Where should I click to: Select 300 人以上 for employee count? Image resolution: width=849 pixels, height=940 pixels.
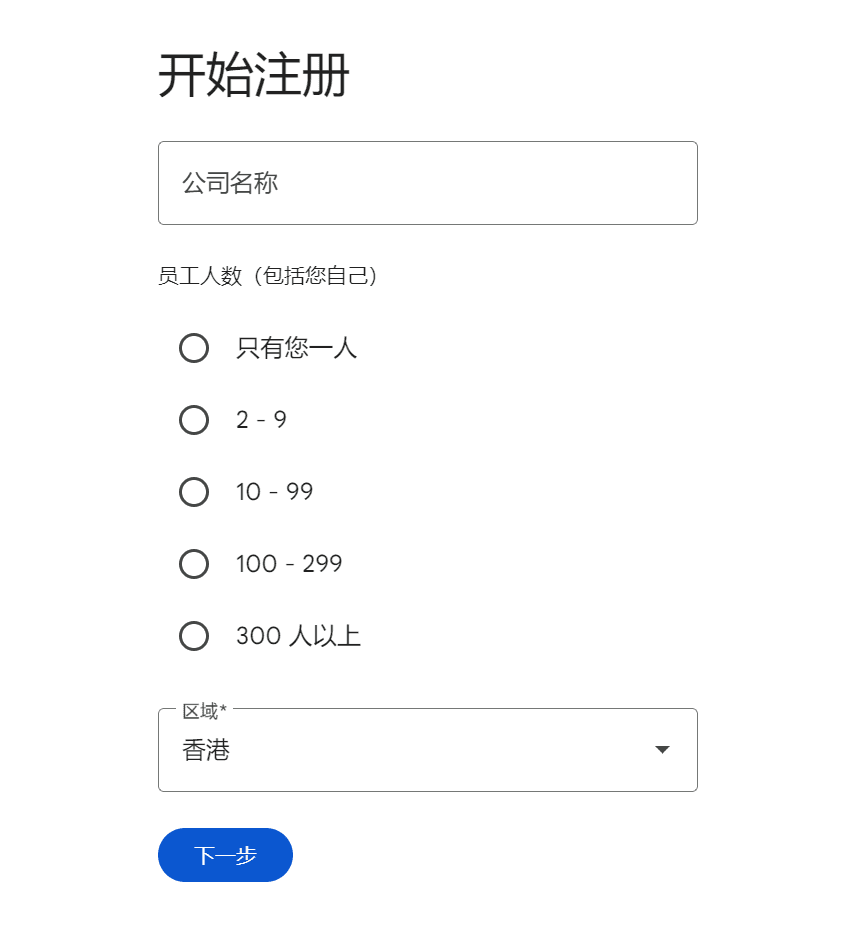pos(194,636)
